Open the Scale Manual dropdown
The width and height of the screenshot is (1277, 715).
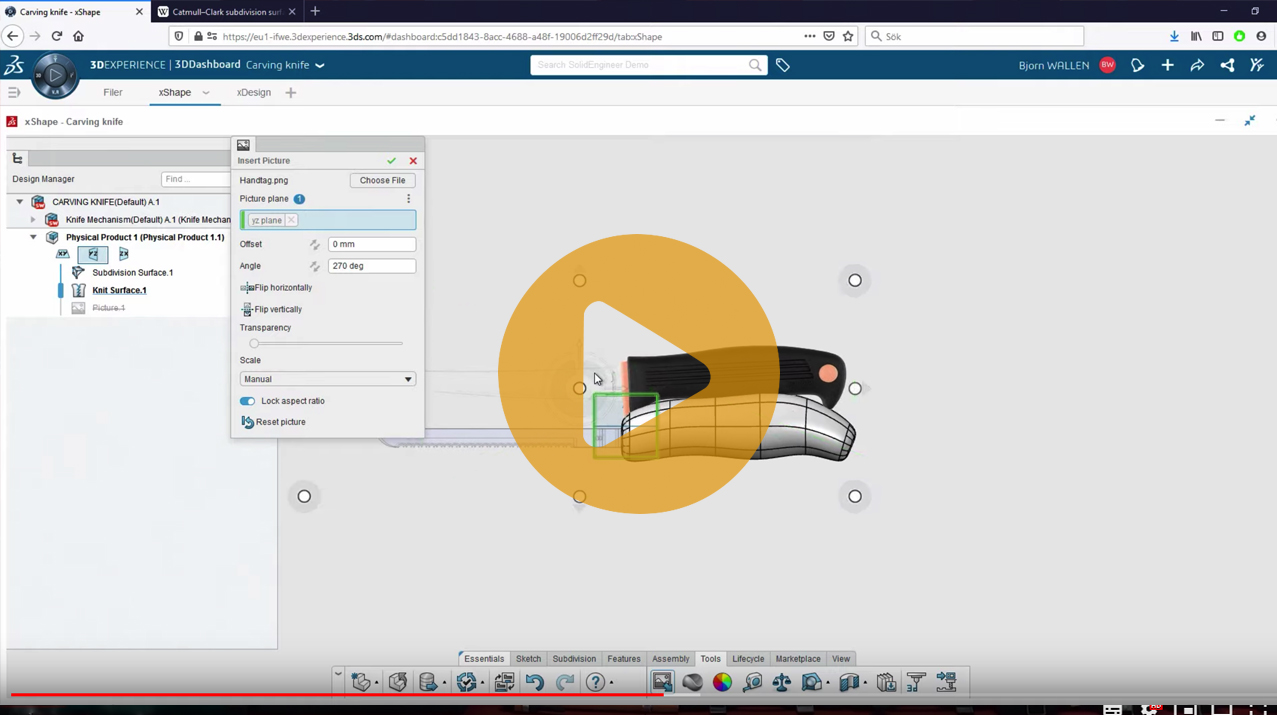coord(327,379)
